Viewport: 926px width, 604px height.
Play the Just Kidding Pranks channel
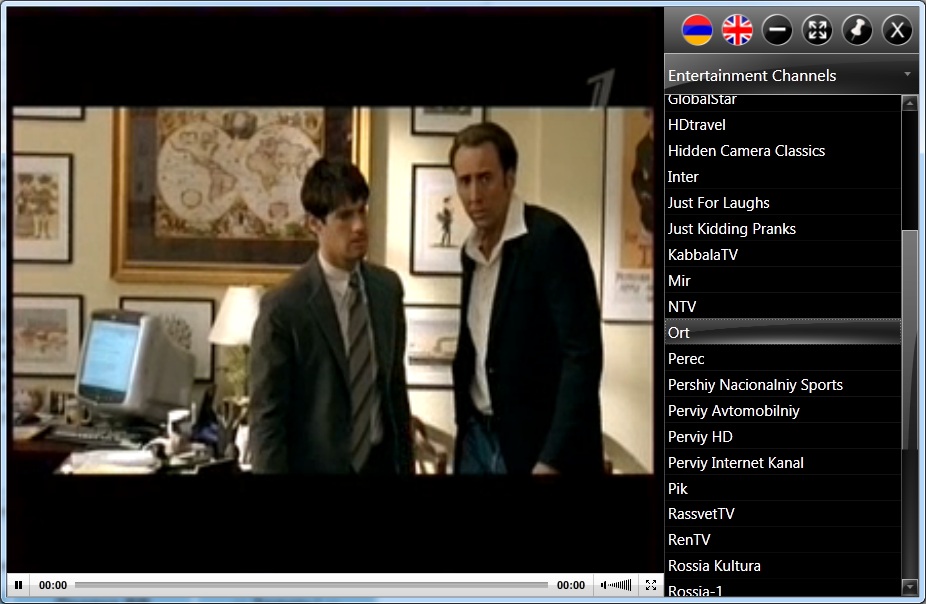point(782,228)
